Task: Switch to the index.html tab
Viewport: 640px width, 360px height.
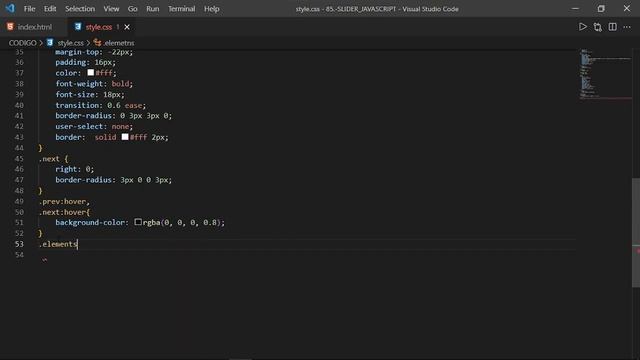Action: [x=35, y=27]
